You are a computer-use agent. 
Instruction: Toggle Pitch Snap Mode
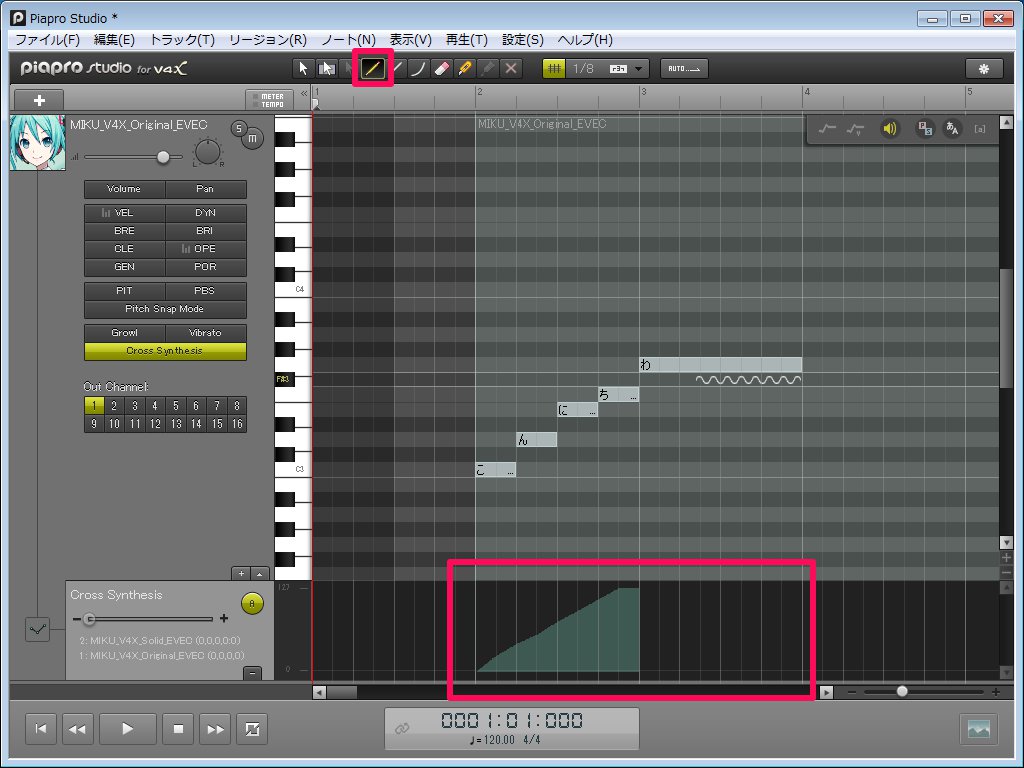click(165, 309)
